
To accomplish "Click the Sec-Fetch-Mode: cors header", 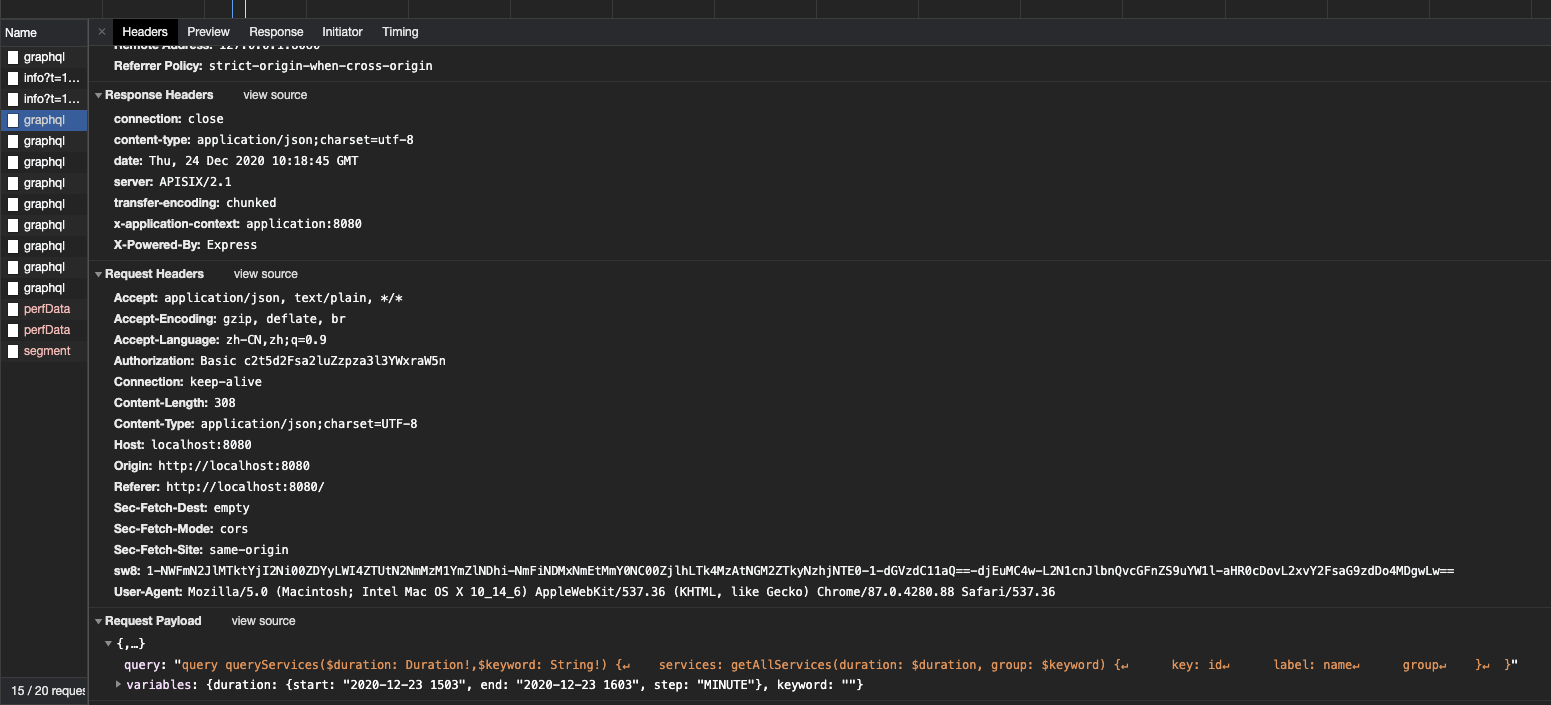I will 181,529.
